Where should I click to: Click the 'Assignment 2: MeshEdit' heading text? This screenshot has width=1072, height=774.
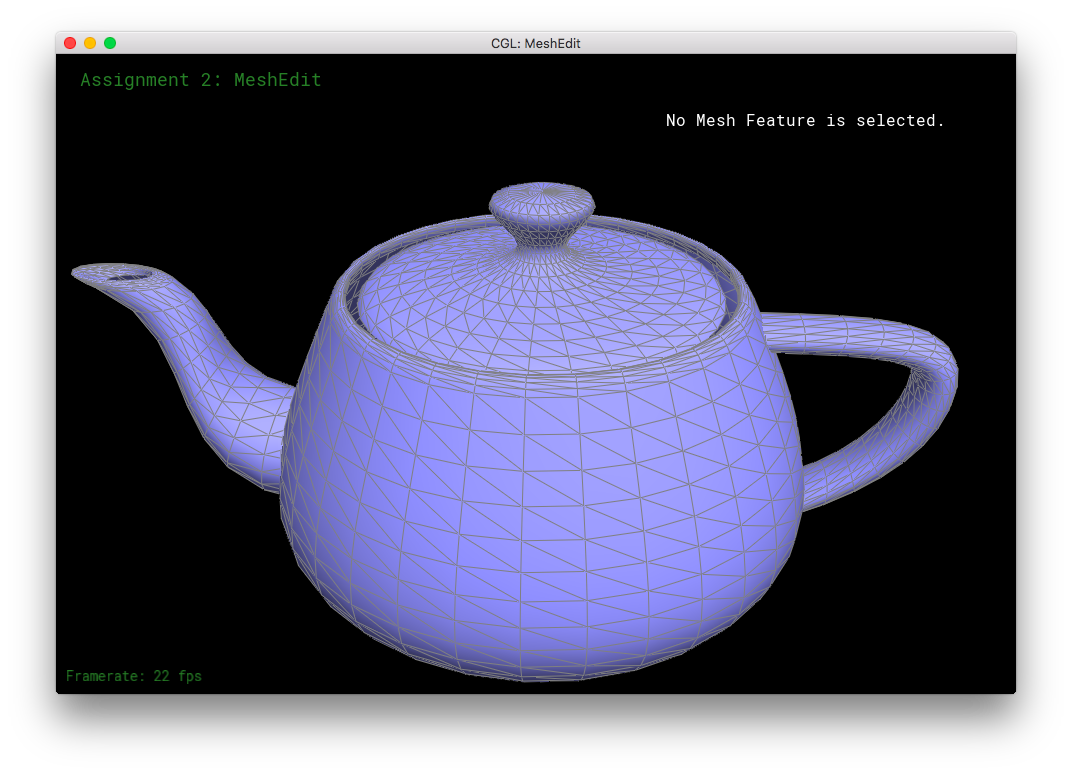point(201,80)
